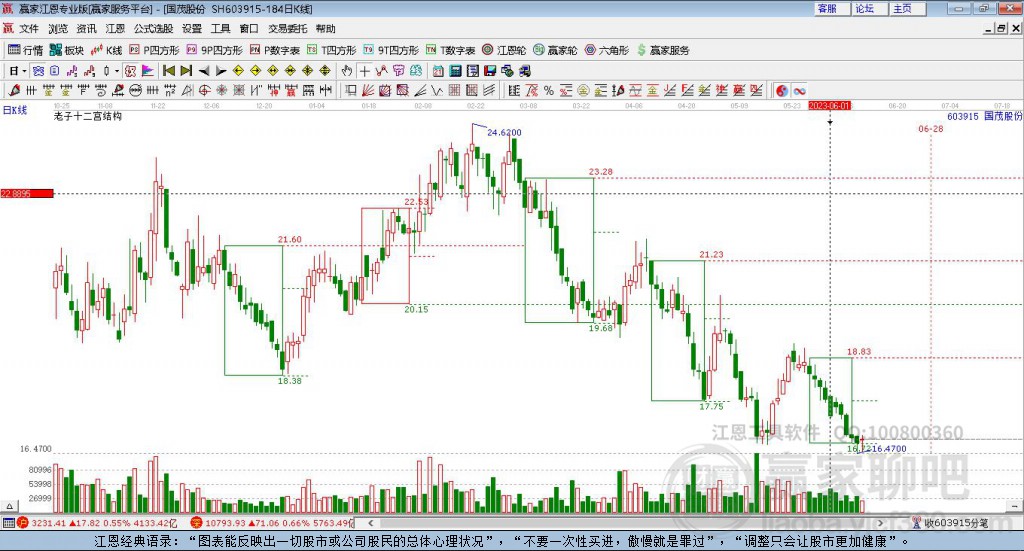1024x551 pixels.
Task: Click the grid icon at status bar start
Action: 8,523
